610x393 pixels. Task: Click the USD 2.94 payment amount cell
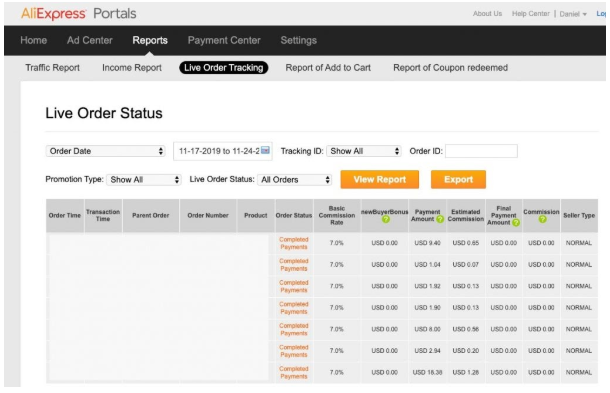coord(427,351)
